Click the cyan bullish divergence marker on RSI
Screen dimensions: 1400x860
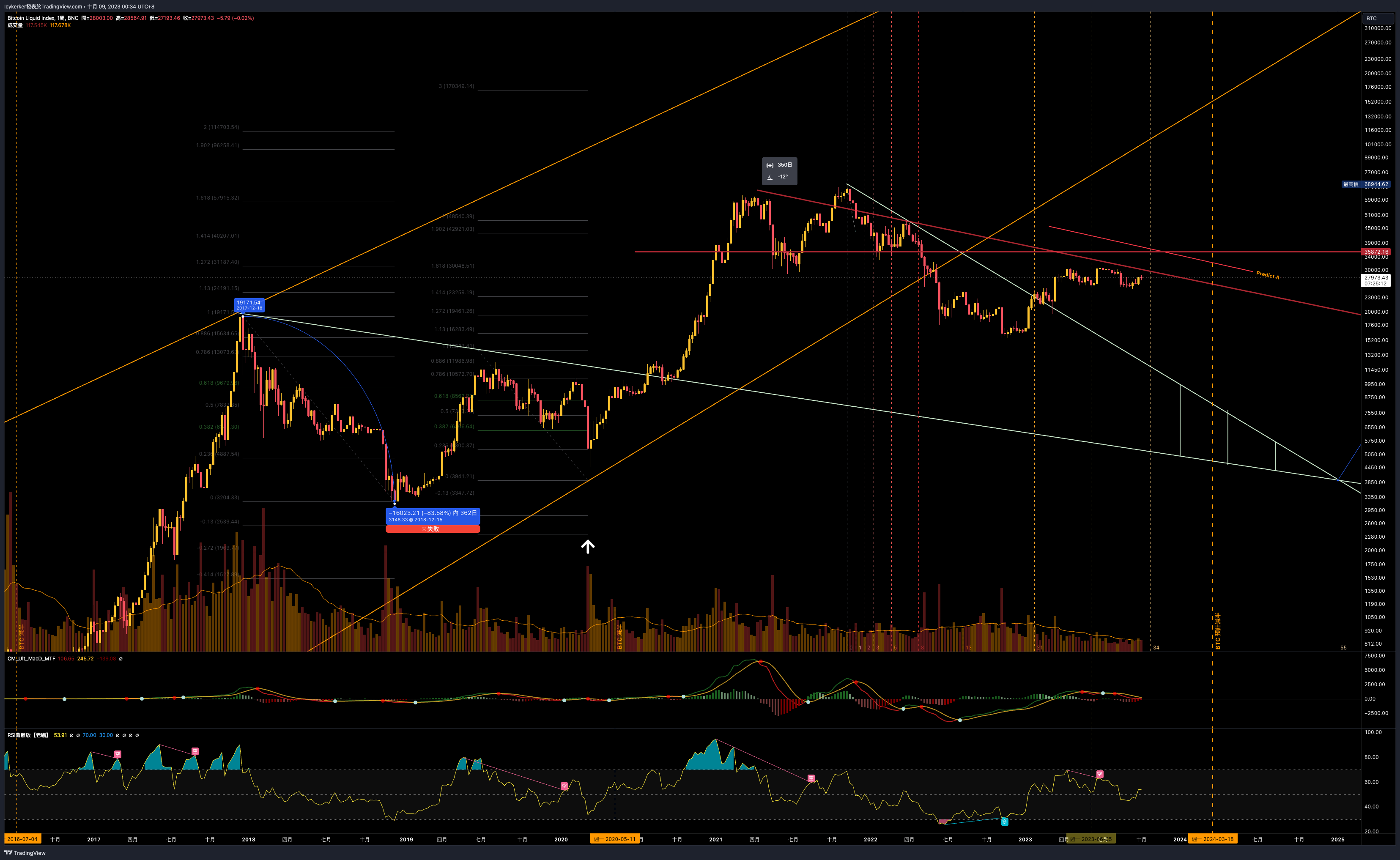pos(1005,822)
